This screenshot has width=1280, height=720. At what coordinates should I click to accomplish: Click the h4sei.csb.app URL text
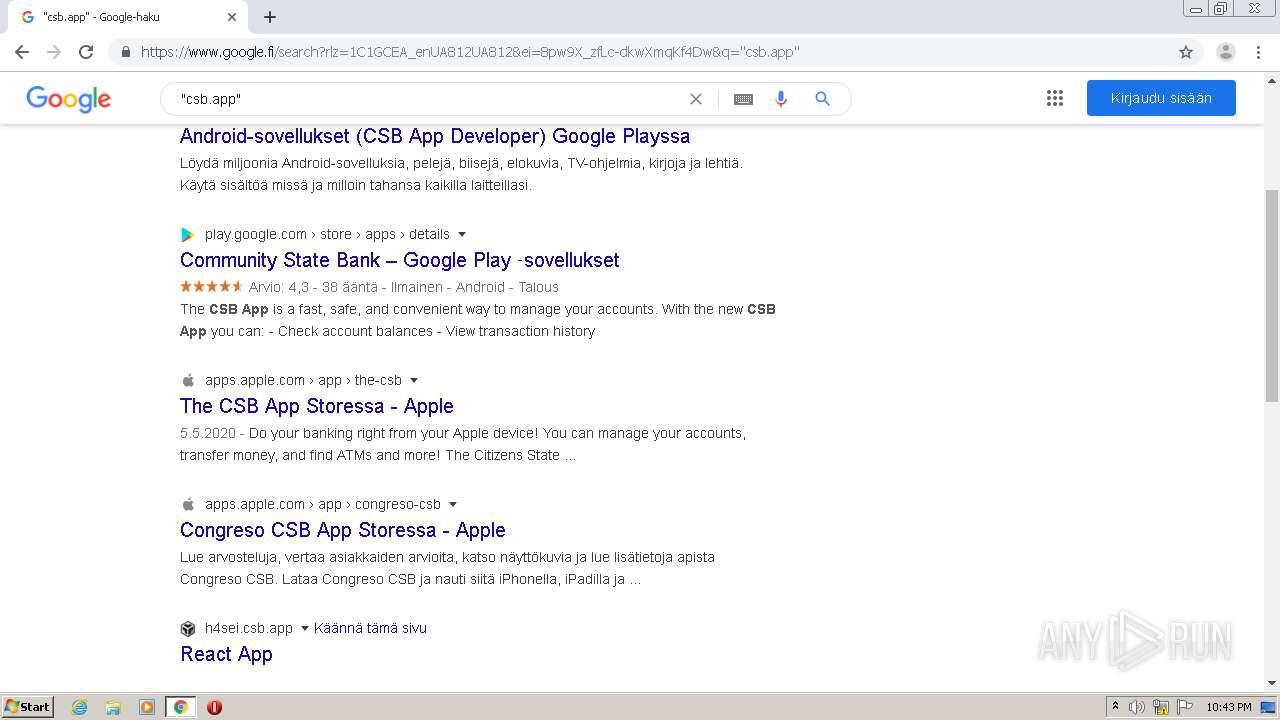pos(249,628)
